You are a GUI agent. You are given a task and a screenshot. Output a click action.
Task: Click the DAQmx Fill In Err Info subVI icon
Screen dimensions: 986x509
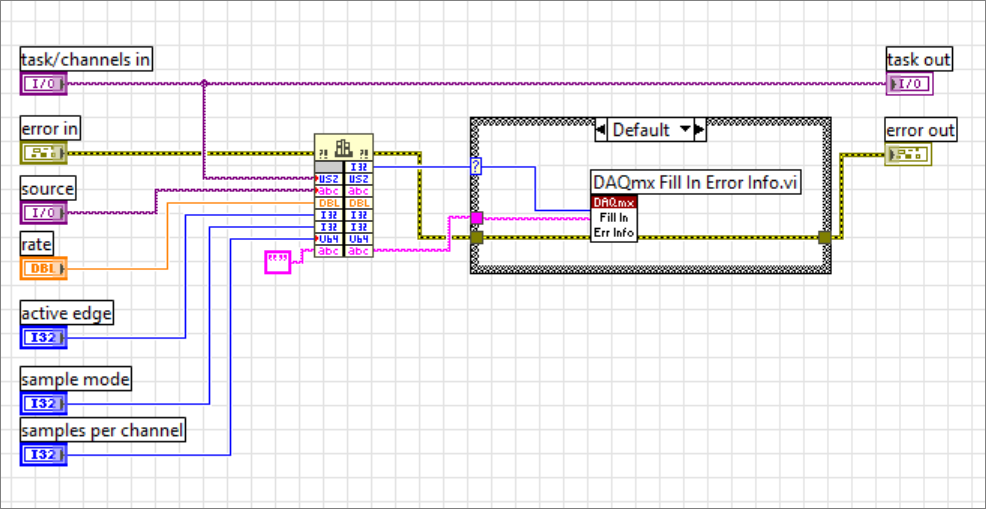point(614,218)
